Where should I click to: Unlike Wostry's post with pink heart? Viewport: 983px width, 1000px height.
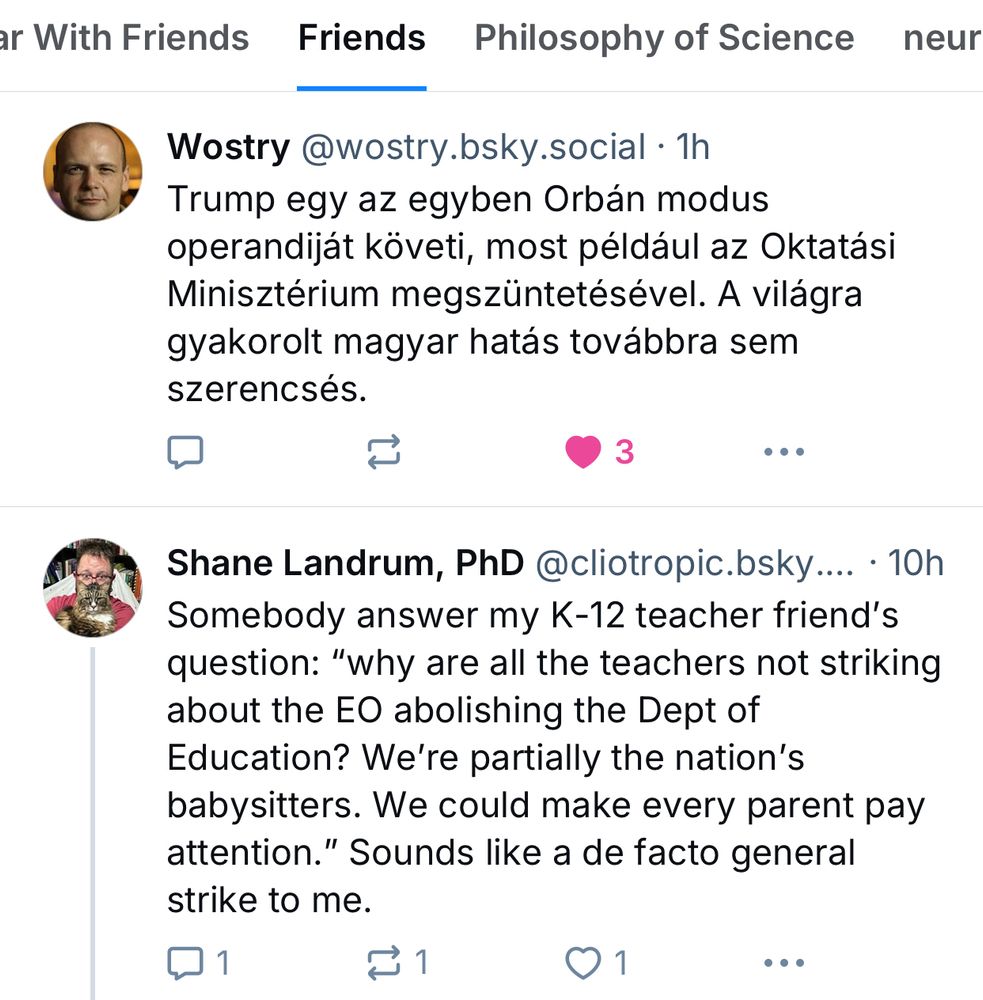[584, 453]
